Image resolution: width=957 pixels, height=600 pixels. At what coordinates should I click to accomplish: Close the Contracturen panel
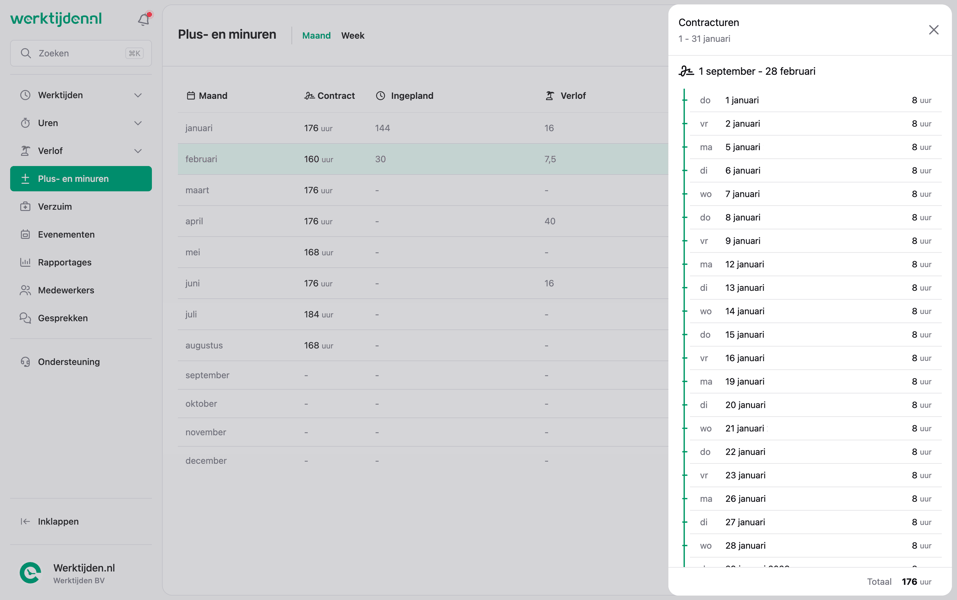933,30
